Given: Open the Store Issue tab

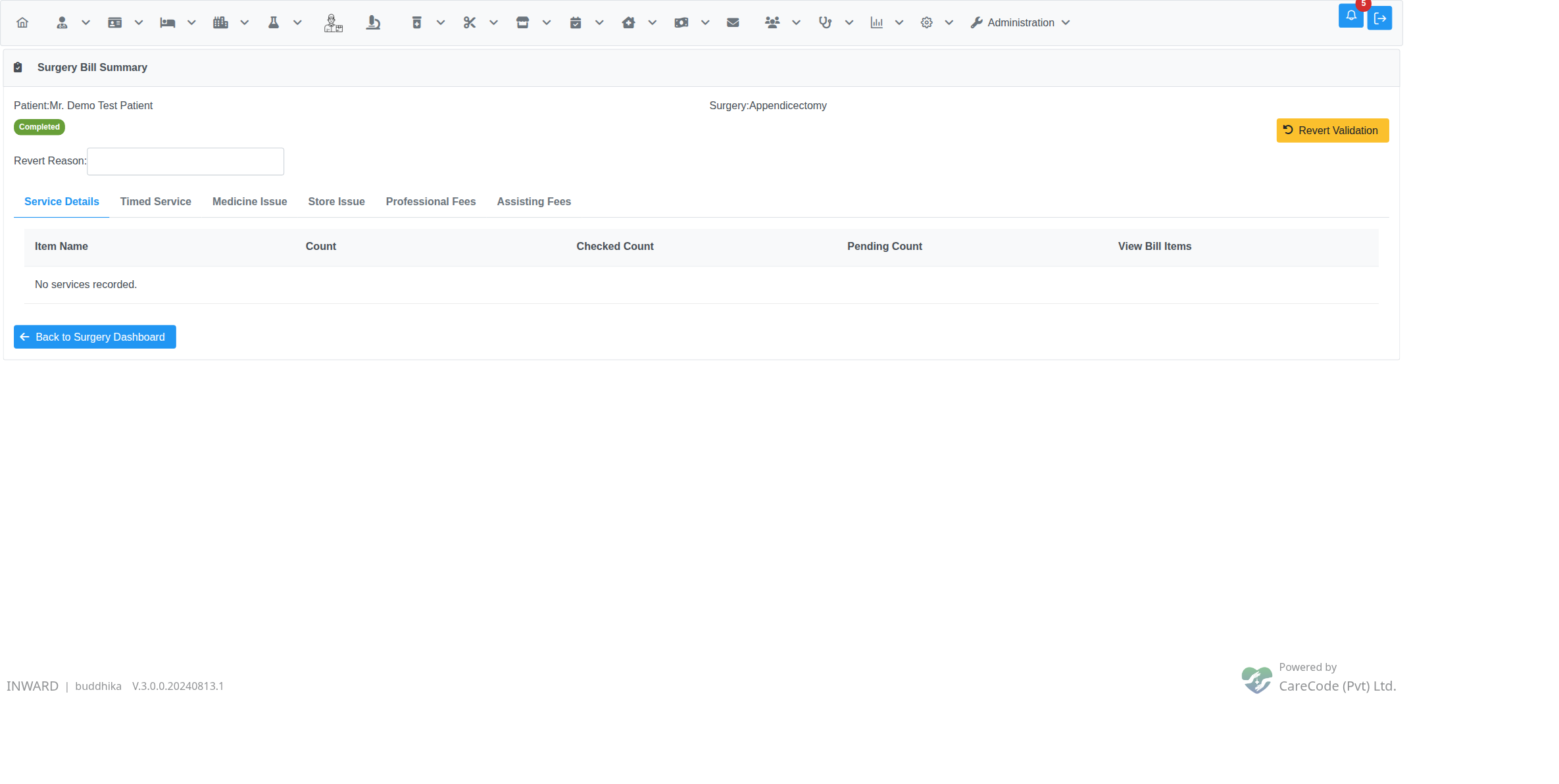Looking at the screenshot, I should click(x=336, y=201).
